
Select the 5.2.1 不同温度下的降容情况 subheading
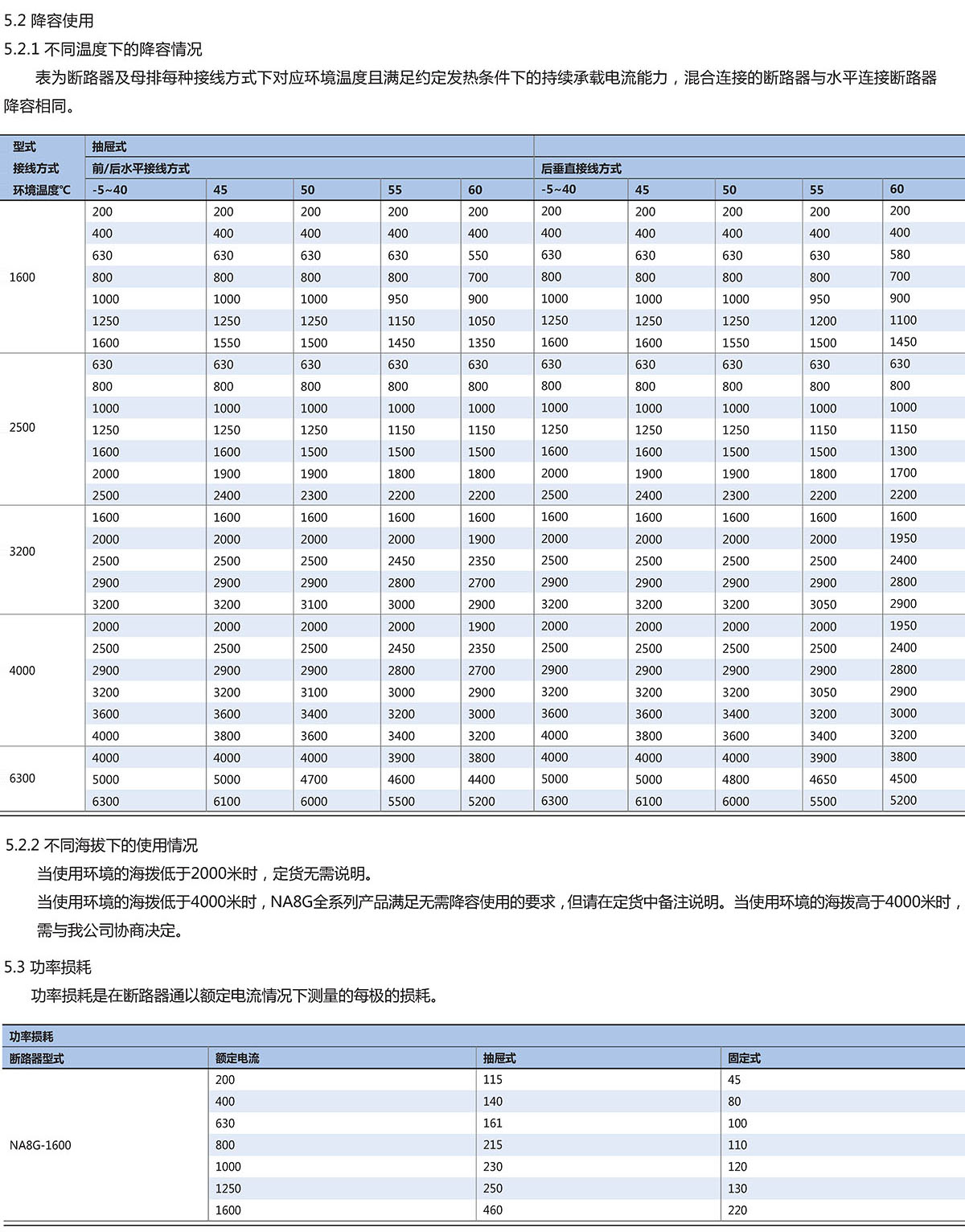point(103,49)
